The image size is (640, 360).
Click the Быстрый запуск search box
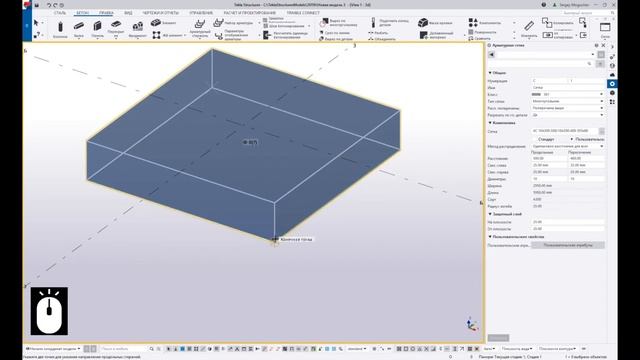click(588, 13)
